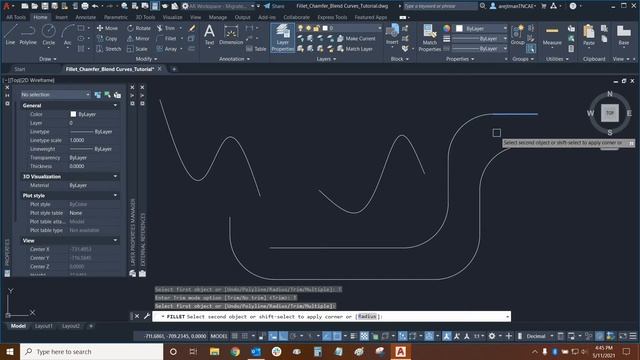Click the ribbon color swatch beside ByLayer
The height and width of the screenshot is (360, 640).
click(x=459, y=29)
